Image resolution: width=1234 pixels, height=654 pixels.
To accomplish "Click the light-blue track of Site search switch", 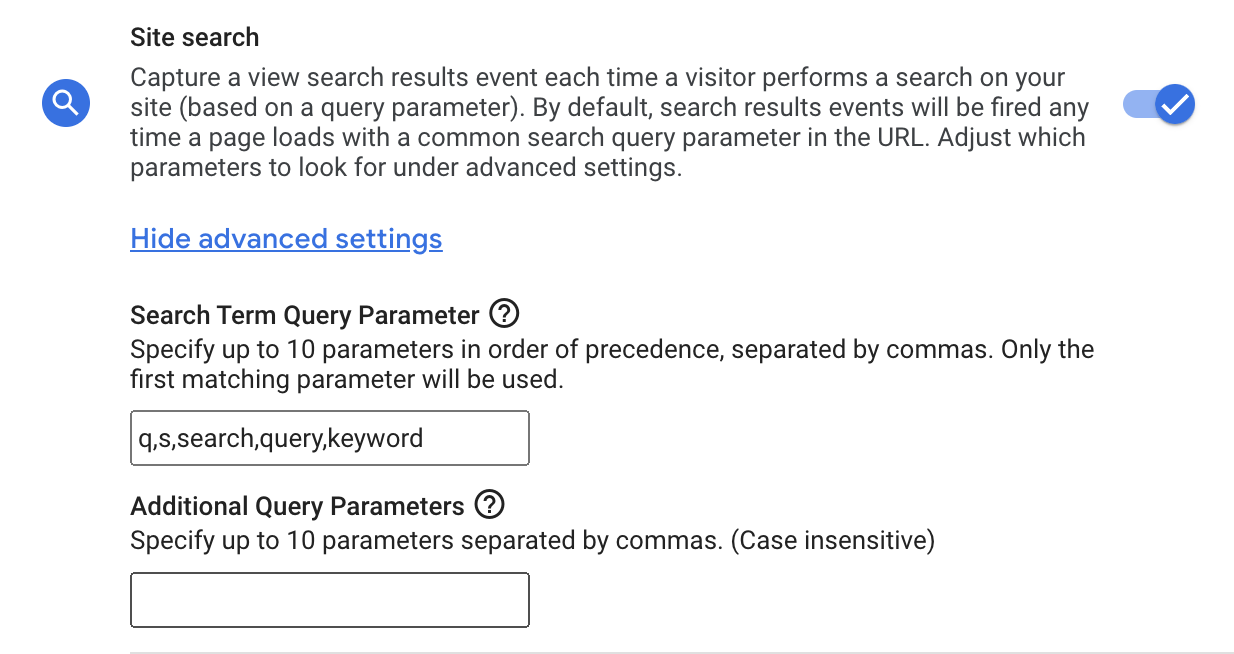I will pos(1138,104).
